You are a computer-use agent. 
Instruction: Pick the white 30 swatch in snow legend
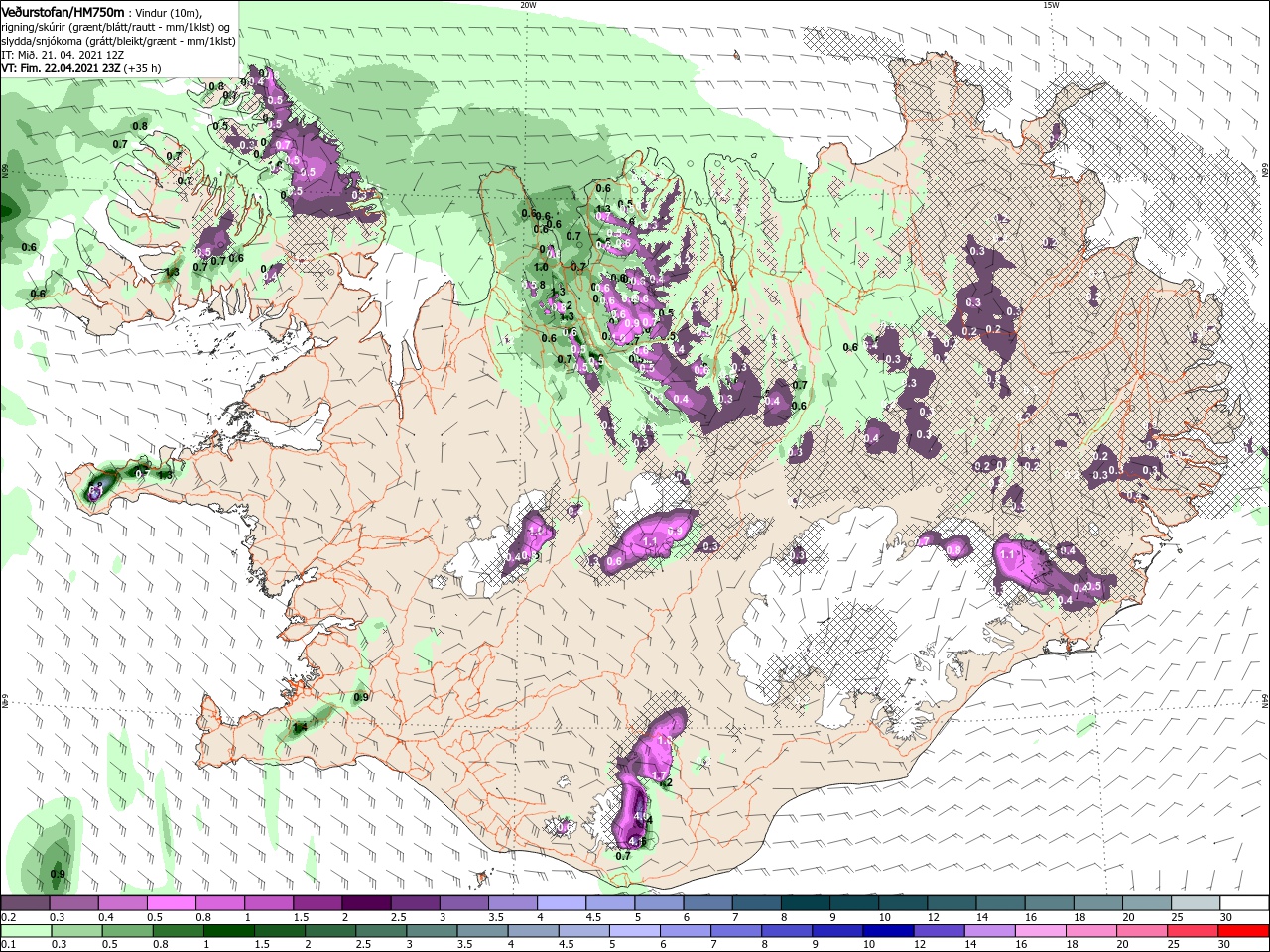click(1244, 902)
